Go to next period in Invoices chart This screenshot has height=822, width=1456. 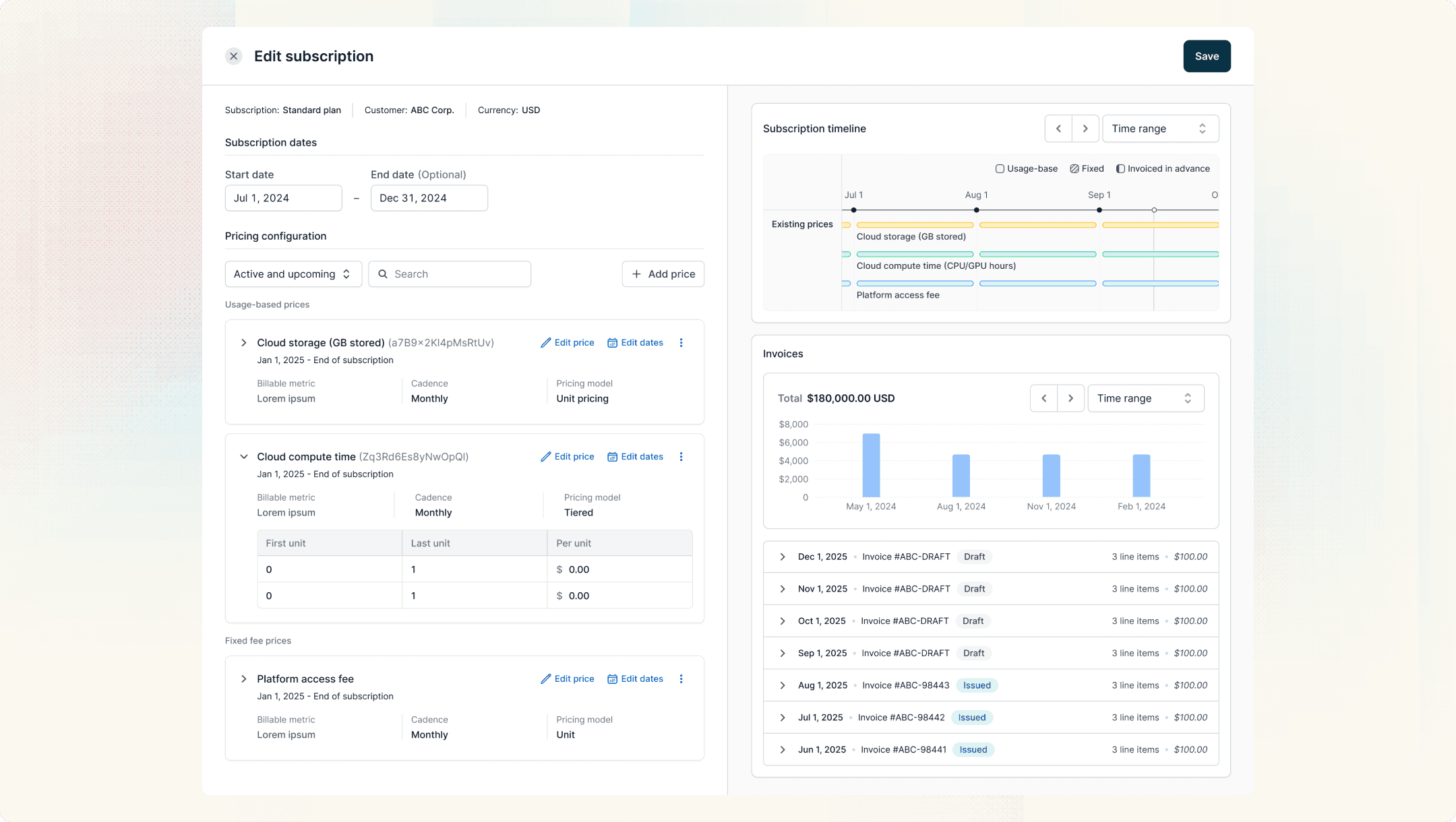click(1070, 398)
